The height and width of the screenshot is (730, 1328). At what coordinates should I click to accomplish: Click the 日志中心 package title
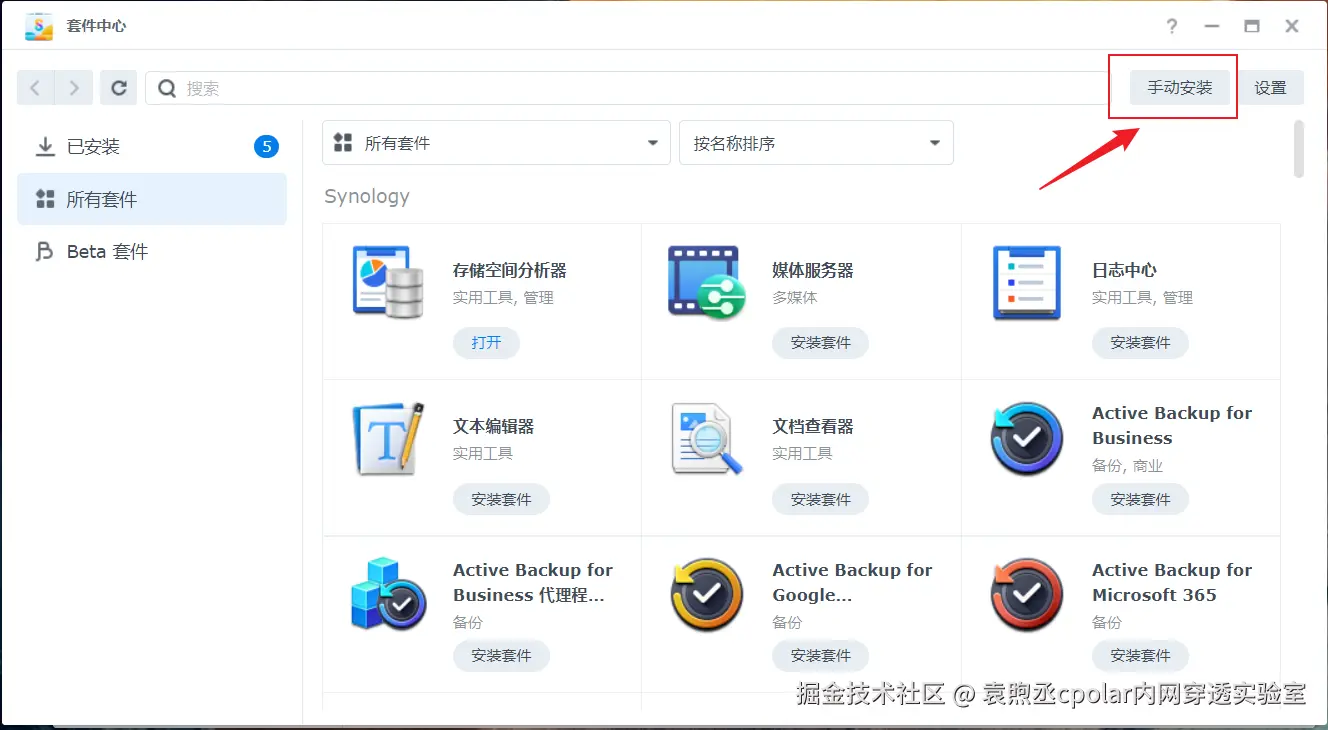1124,270
